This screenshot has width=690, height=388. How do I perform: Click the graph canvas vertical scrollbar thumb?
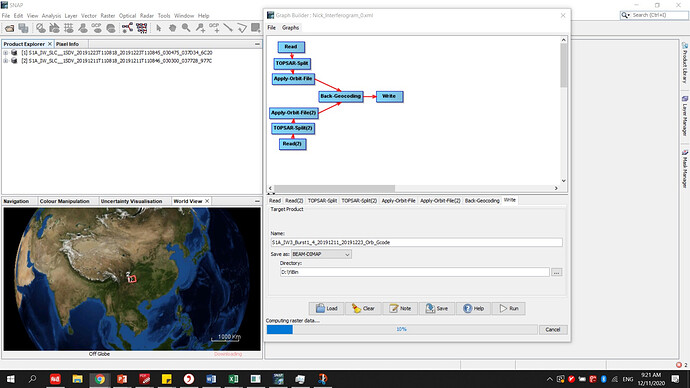(563, 65)
